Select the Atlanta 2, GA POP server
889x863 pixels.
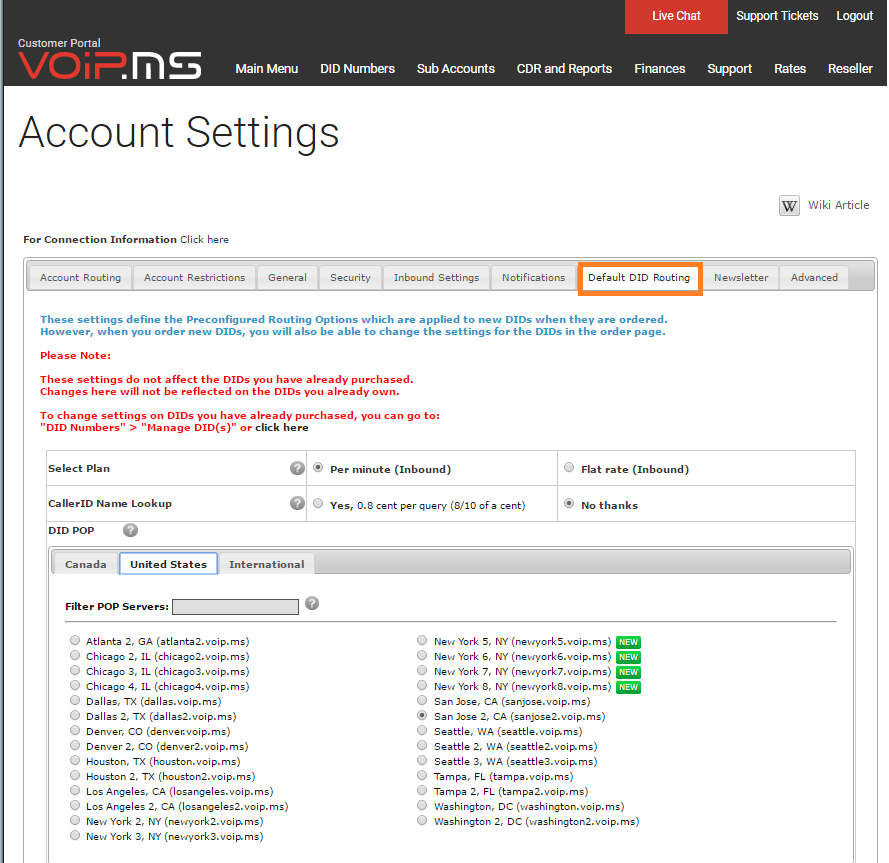75,640
